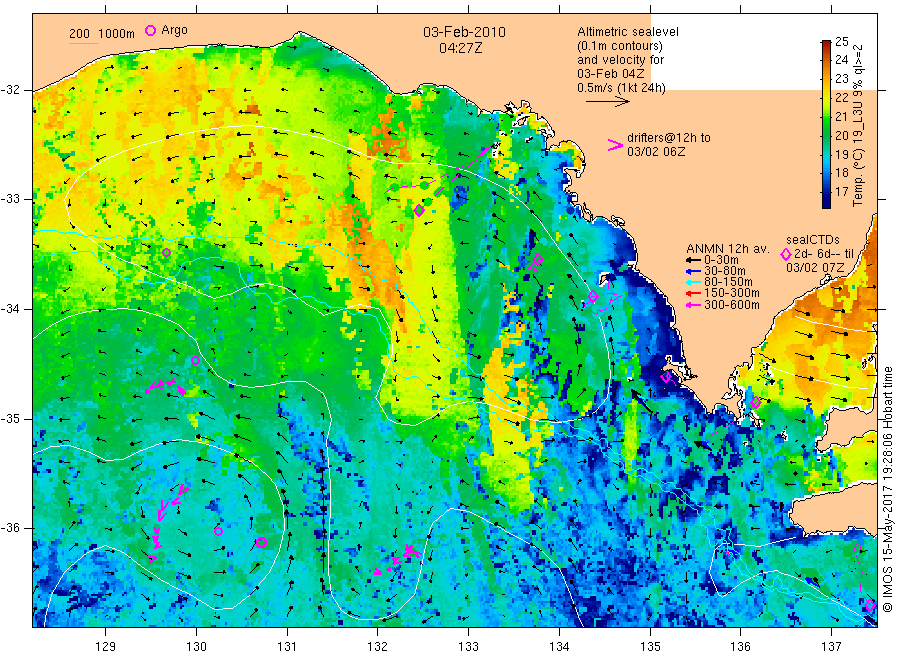
Task: Click the dark red 25°C end of colorbar
Action: (826, 44)
